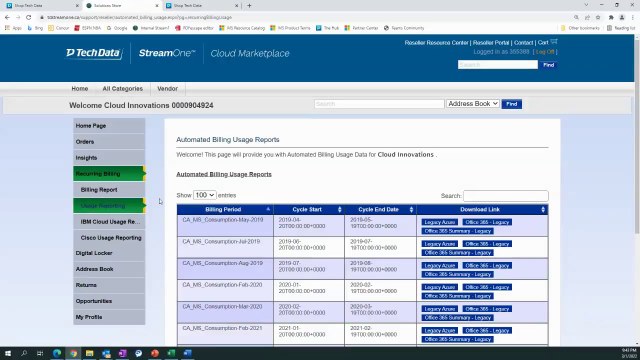Screen dimensions: 640x360
Task: Open the Reading list
Action: click(x=621, y=28)
